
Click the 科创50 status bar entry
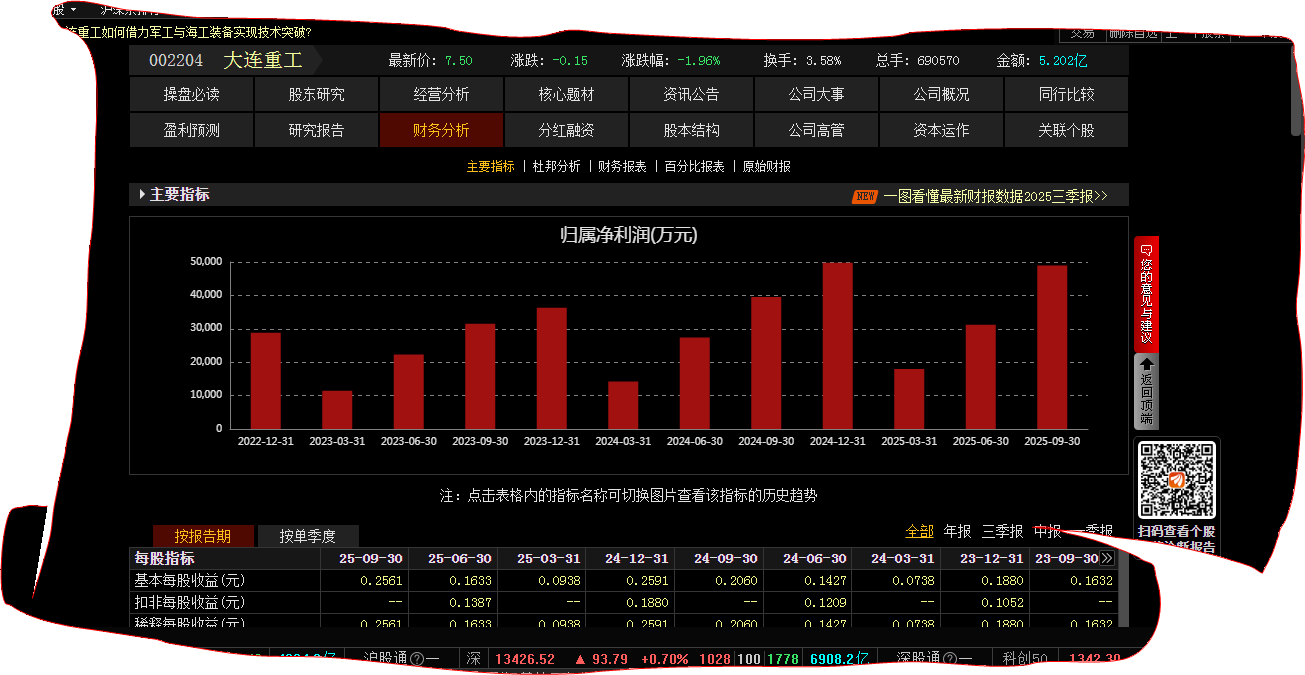(x=1025, y=659)
